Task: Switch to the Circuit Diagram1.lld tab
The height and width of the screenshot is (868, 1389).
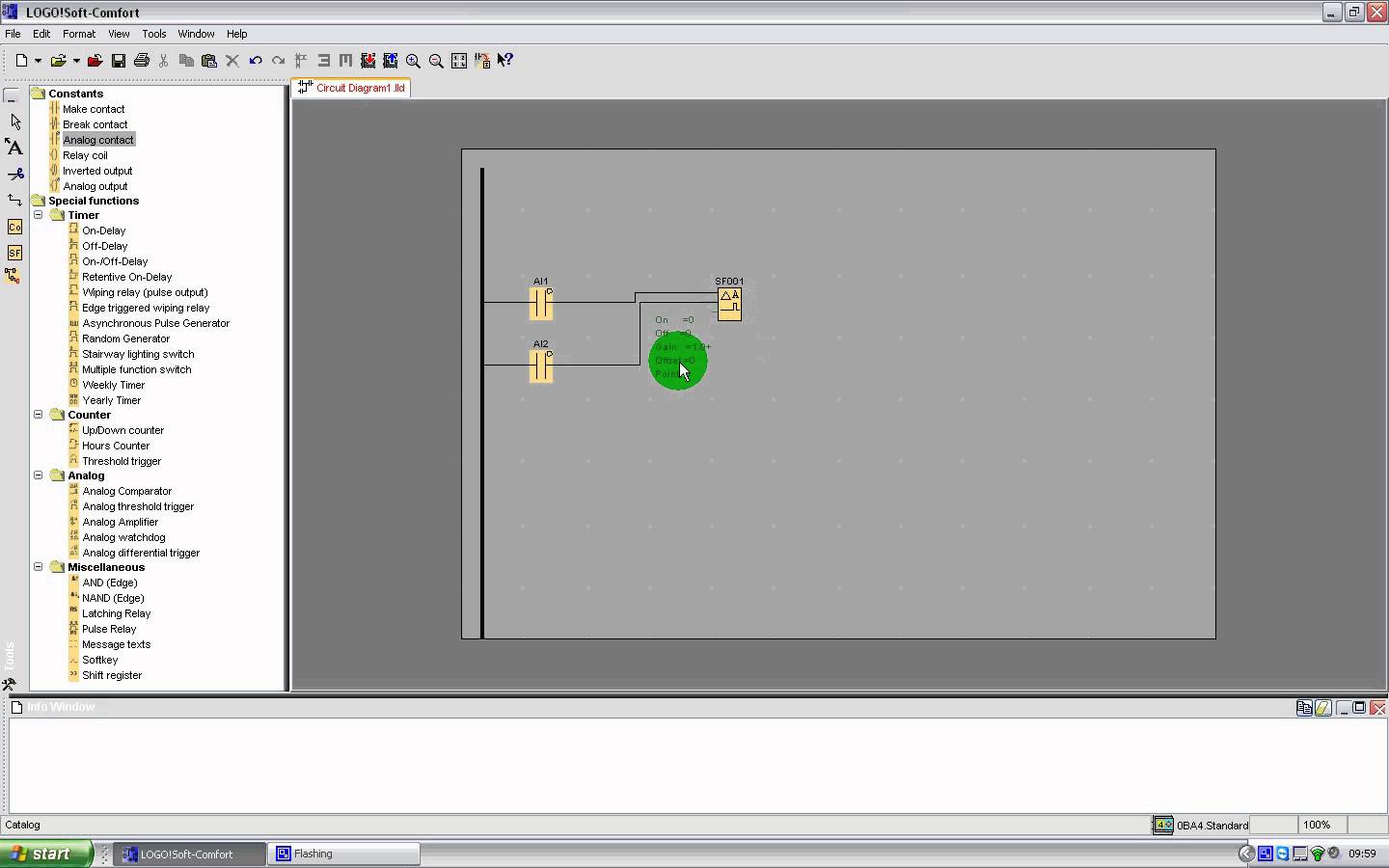Action: 352,88
